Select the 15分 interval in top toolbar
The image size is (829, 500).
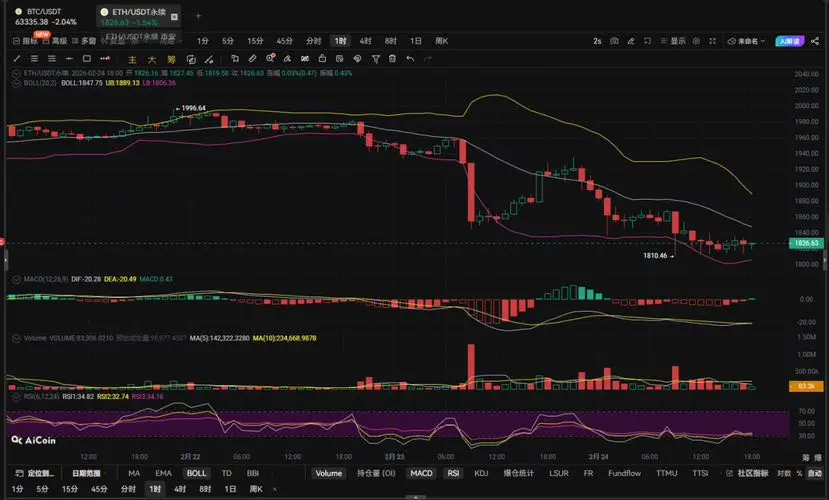255,41
